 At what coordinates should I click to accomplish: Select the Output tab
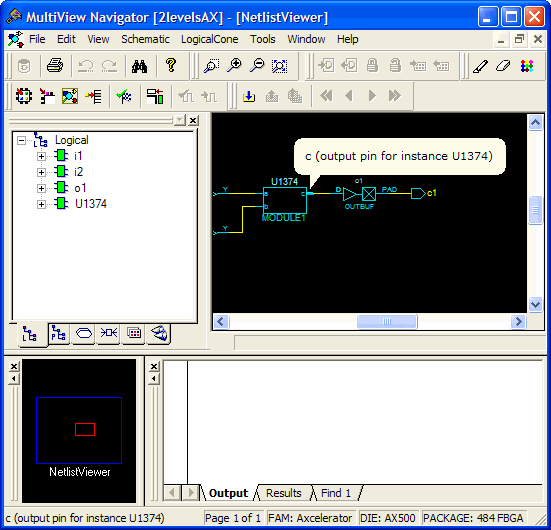click(x=228, y=493)
